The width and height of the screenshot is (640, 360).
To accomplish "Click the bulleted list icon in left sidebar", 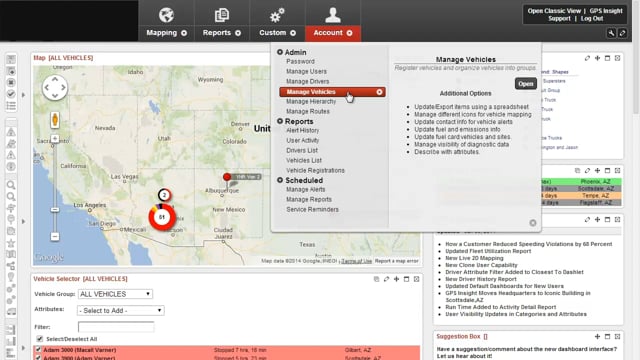I will click(x=11, y=106).
